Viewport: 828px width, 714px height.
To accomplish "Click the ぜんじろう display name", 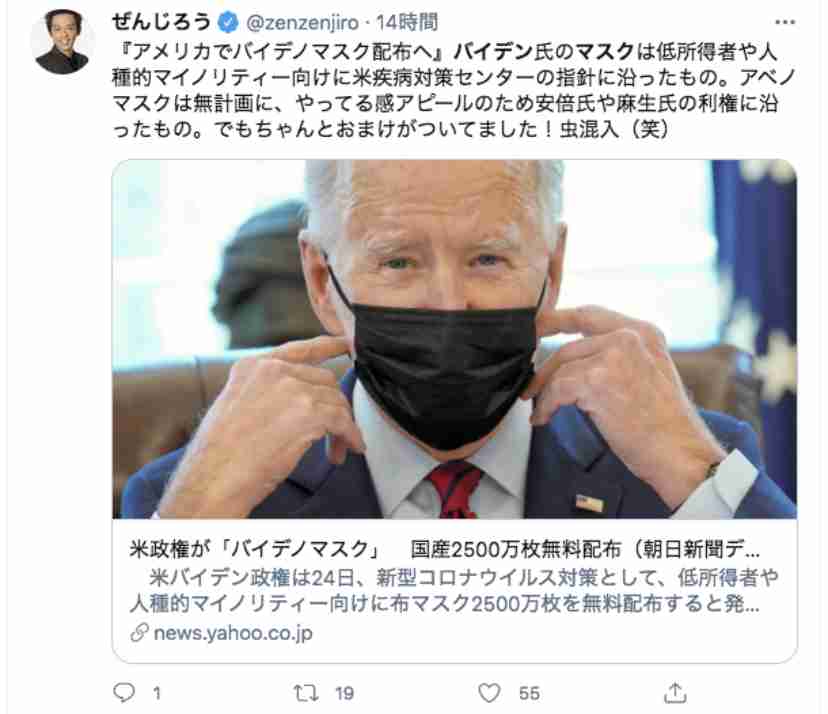I will pos(162,22).
